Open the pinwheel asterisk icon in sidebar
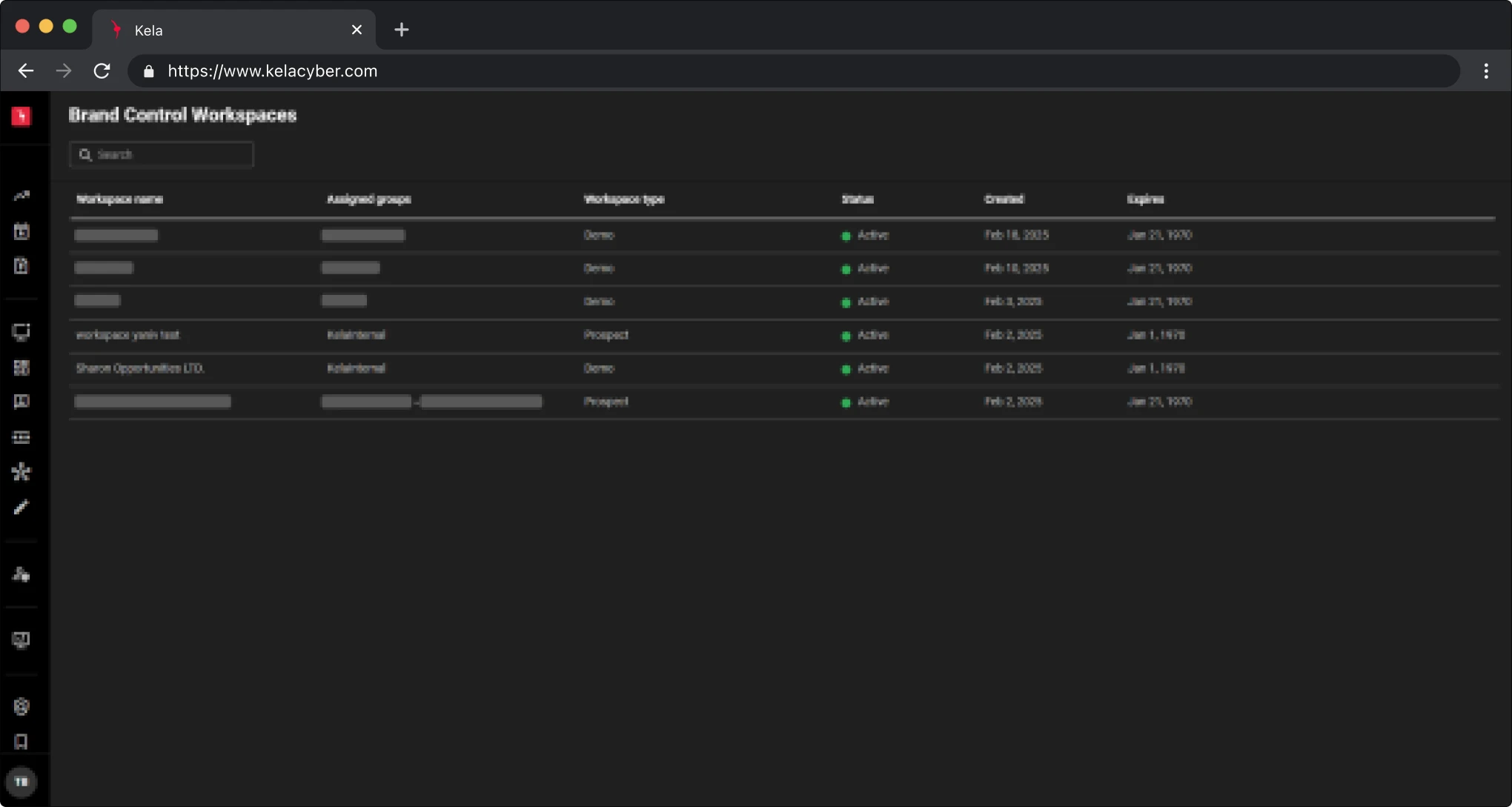The image size is (1512, 807). (21, 472)
